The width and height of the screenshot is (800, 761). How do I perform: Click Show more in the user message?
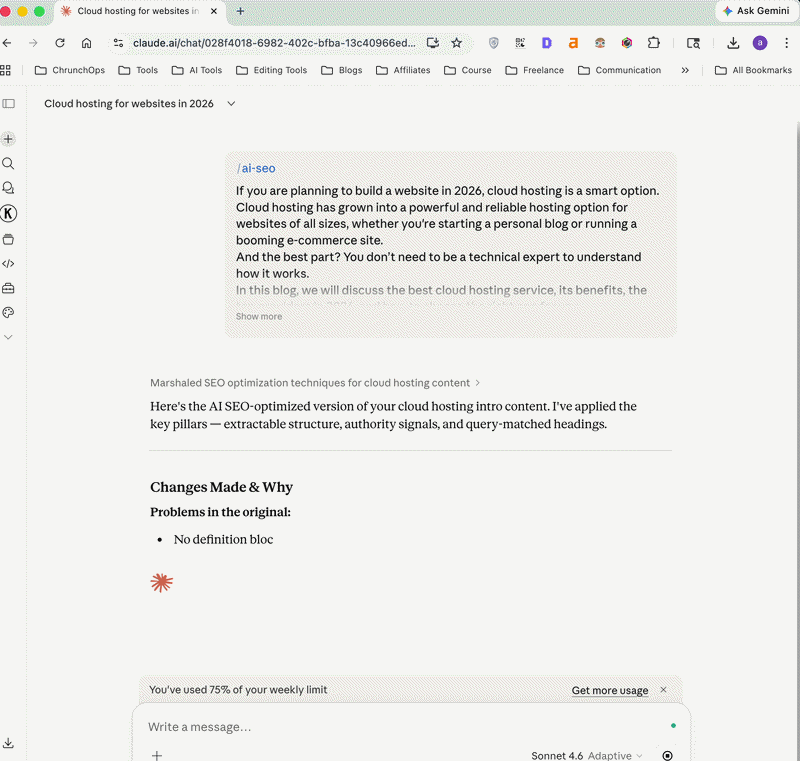point(259,316)
